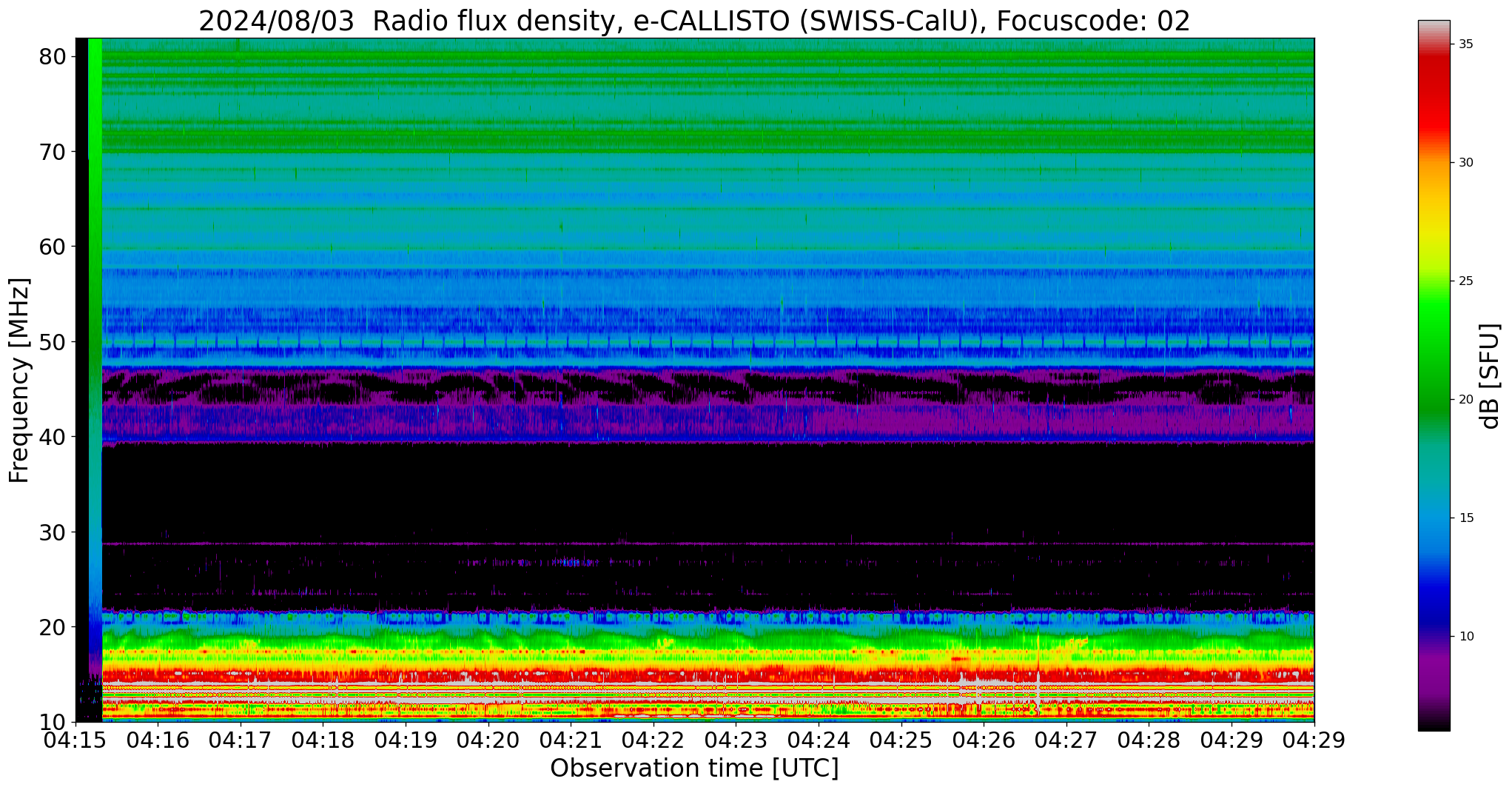Click the 30 tick on the frequency axis

53,532
